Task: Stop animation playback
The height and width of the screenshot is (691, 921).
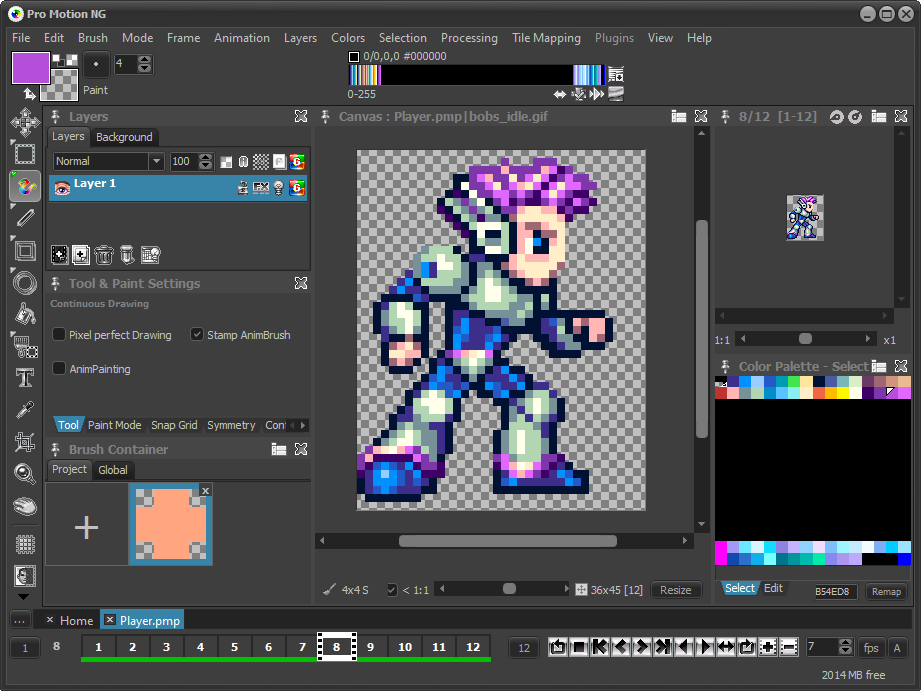Action: [579, 648]
